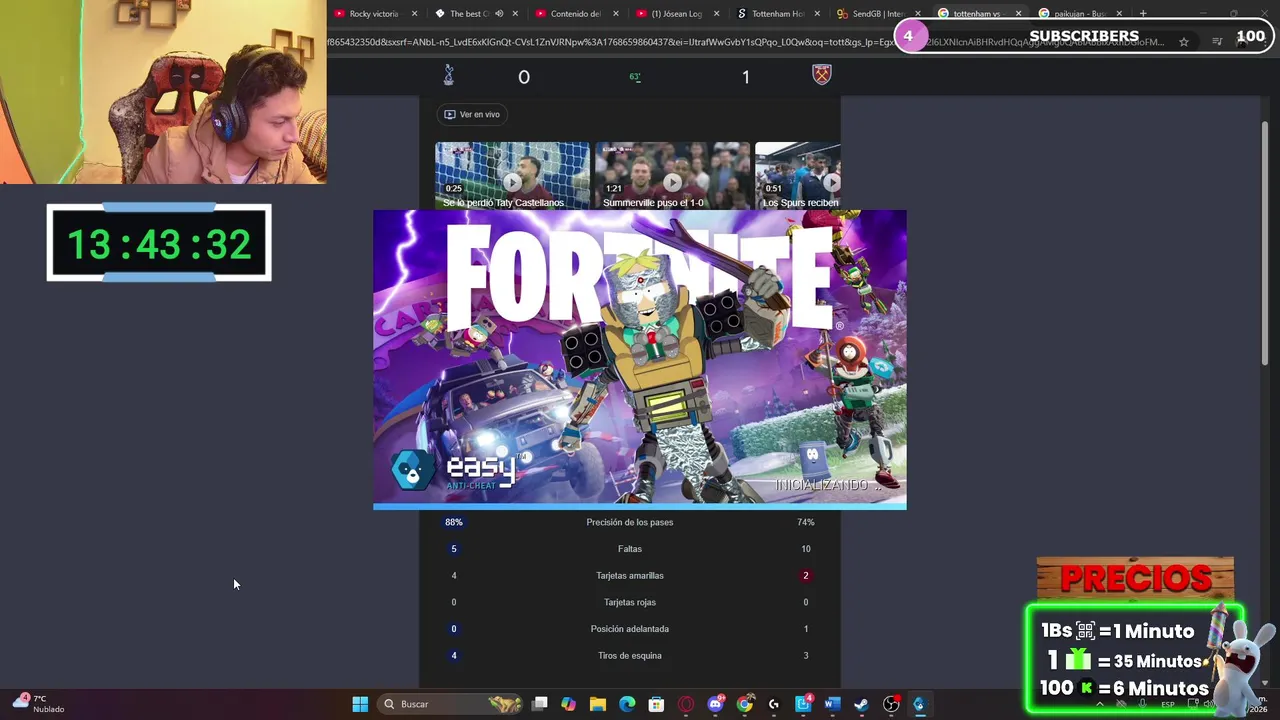The image size is (1280, 720).
Task: Click the West Ham team crest
Action: 822,74
